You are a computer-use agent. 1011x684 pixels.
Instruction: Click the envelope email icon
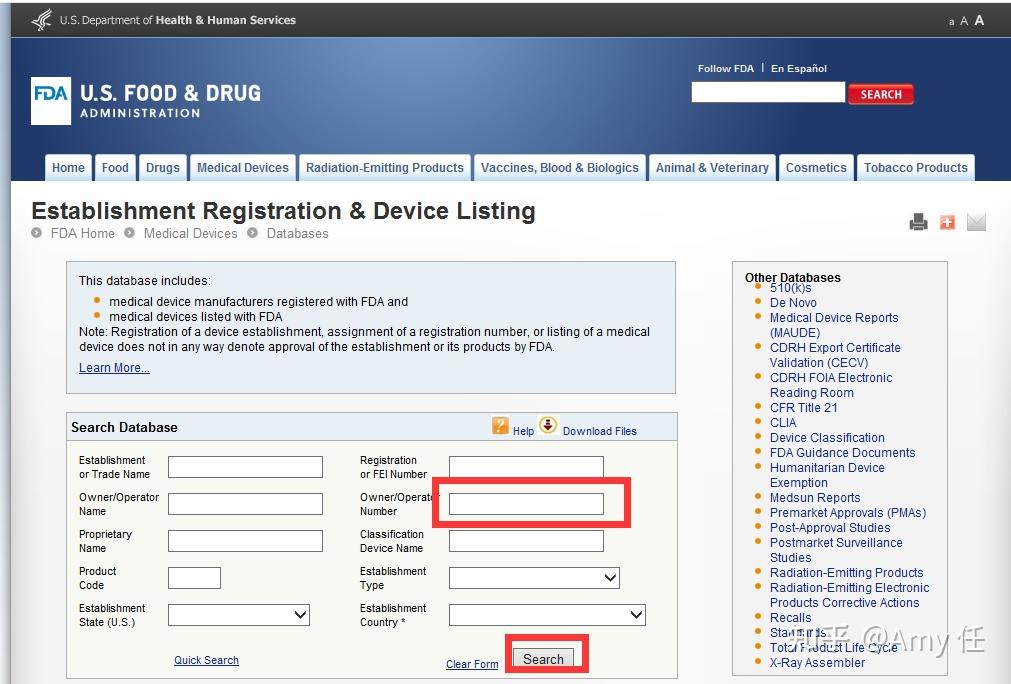click(976, 222)
